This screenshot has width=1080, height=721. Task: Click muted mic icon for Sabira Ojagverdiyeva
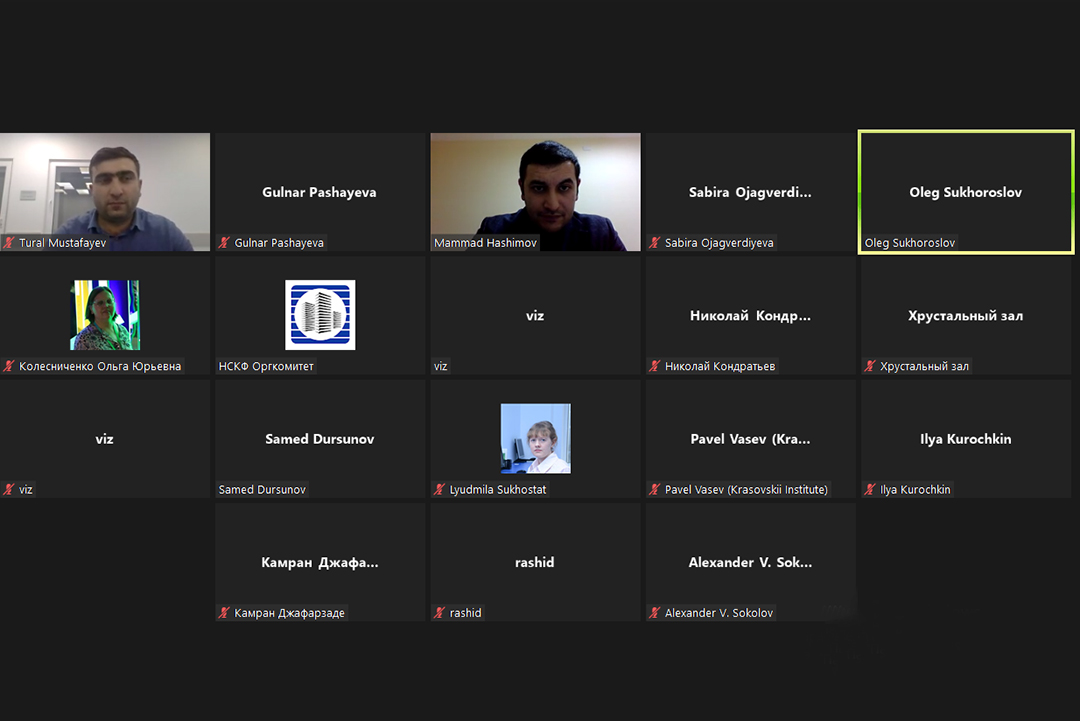tap(655, 243)
